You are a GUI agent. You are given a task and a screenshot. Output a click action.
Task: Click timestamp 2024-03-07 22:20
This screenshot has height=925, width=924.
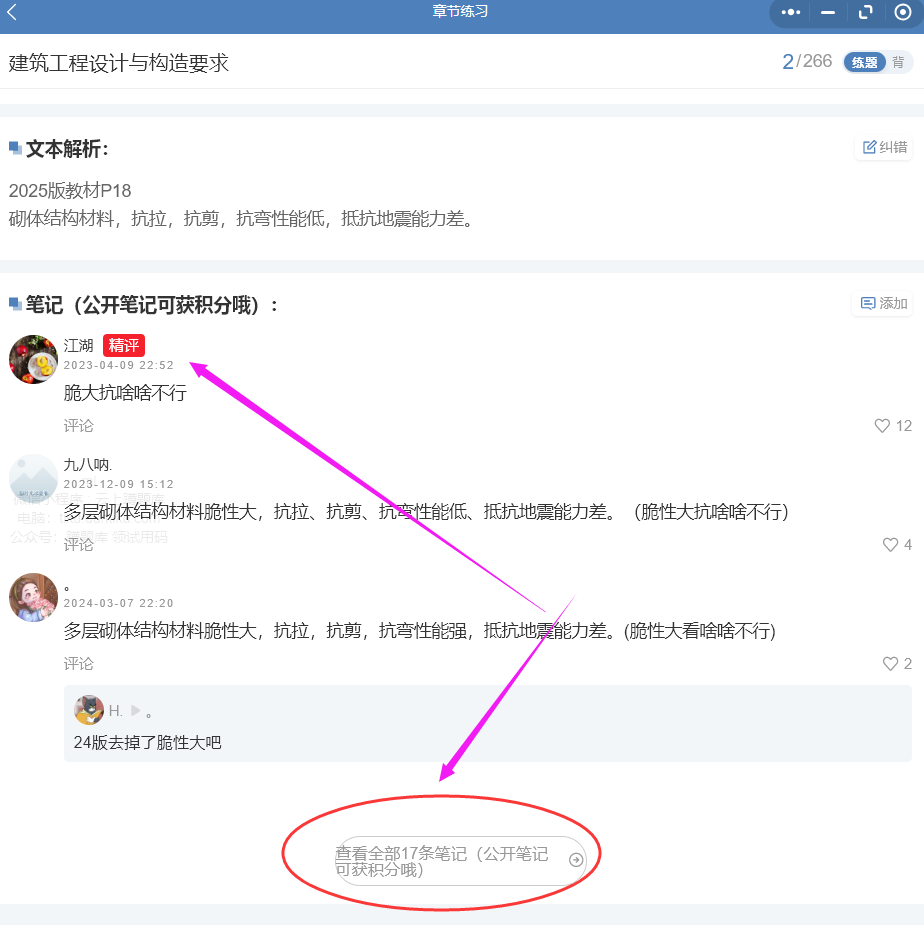tap(119, 603)
